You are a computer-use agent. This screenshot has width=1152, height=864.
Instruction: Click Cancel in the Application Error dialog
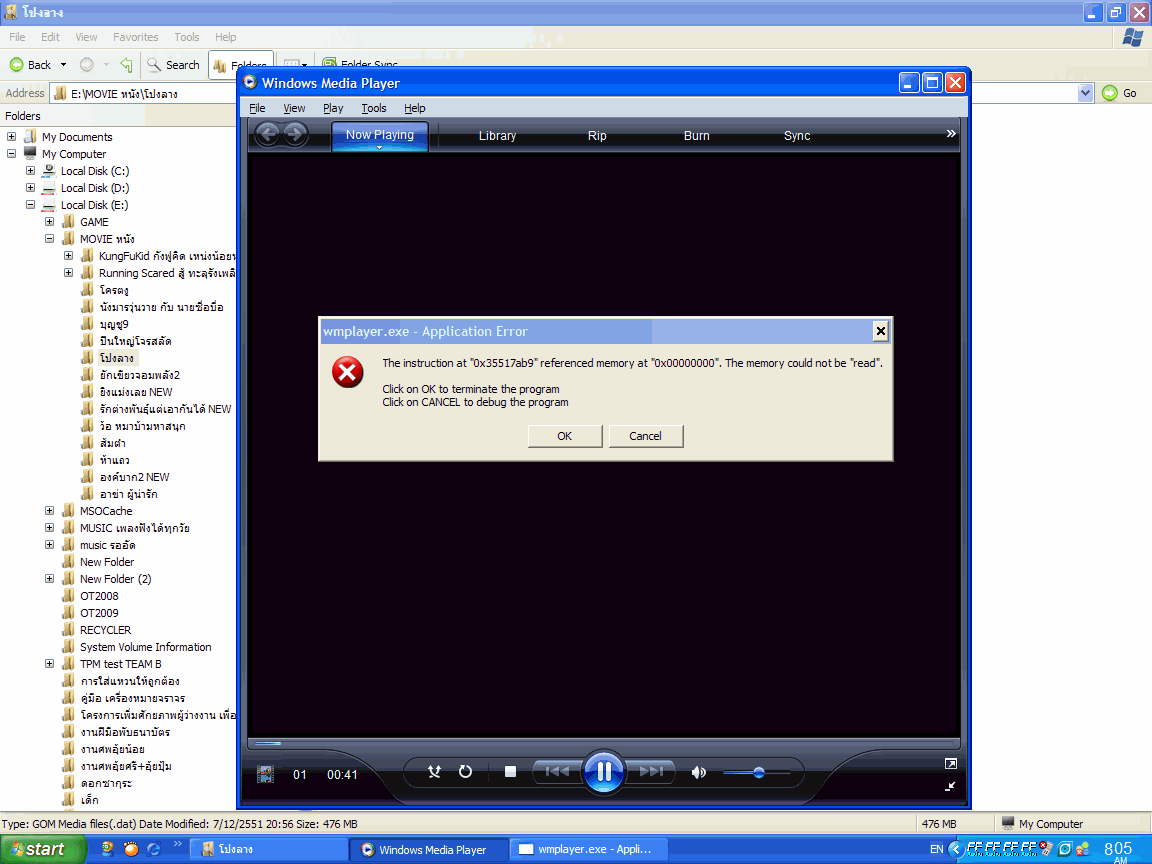645,436
